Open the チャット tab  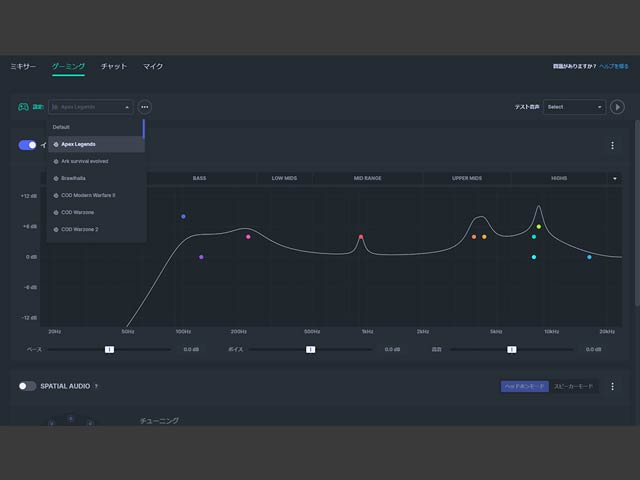point(114,67)
